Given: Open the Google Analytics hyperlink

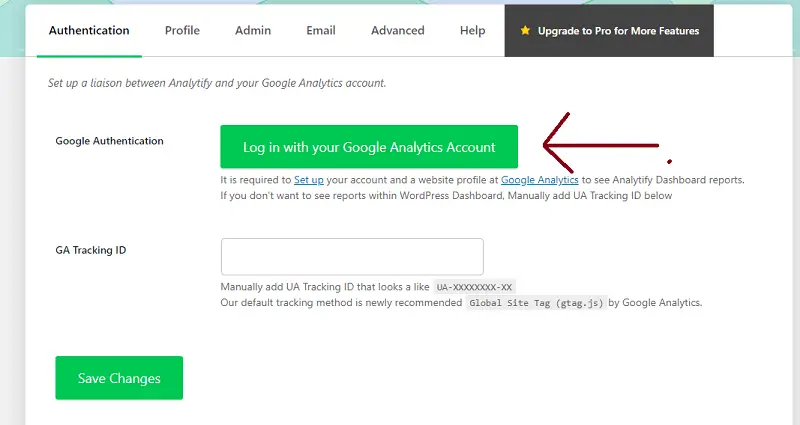Looking at the screenshot, I should (540, 180).
